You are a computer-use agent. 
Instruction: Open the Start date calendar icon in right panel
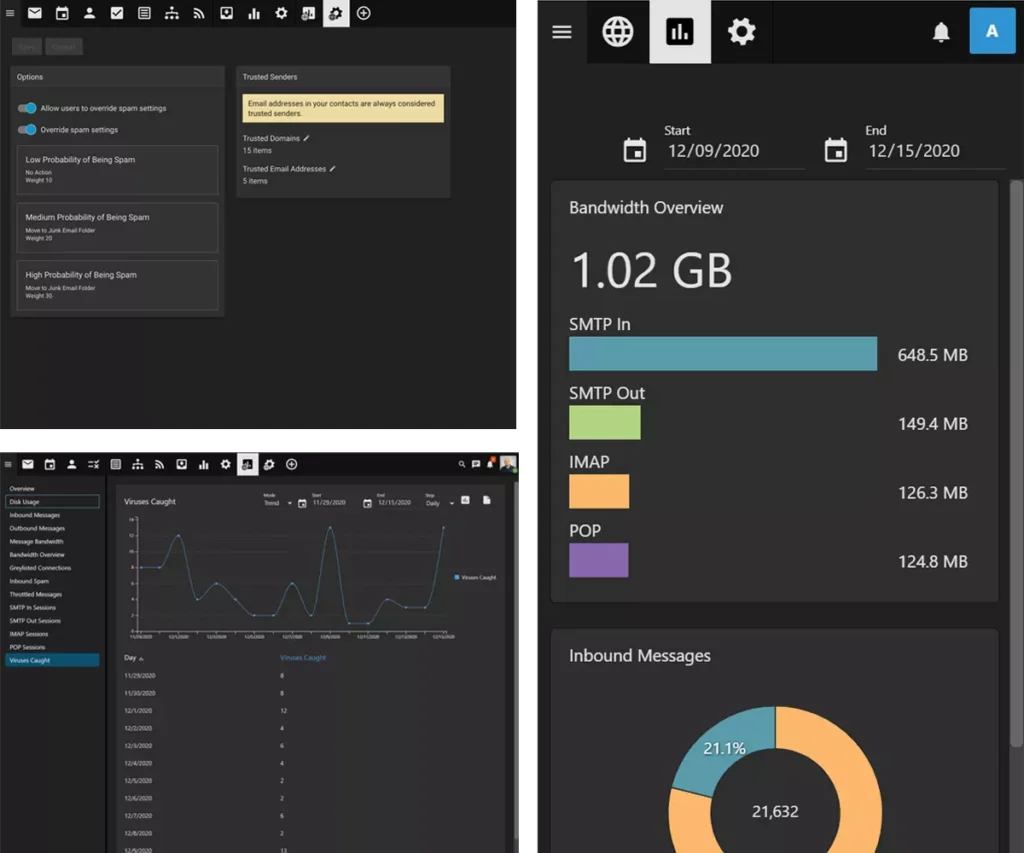pos(634,150)
